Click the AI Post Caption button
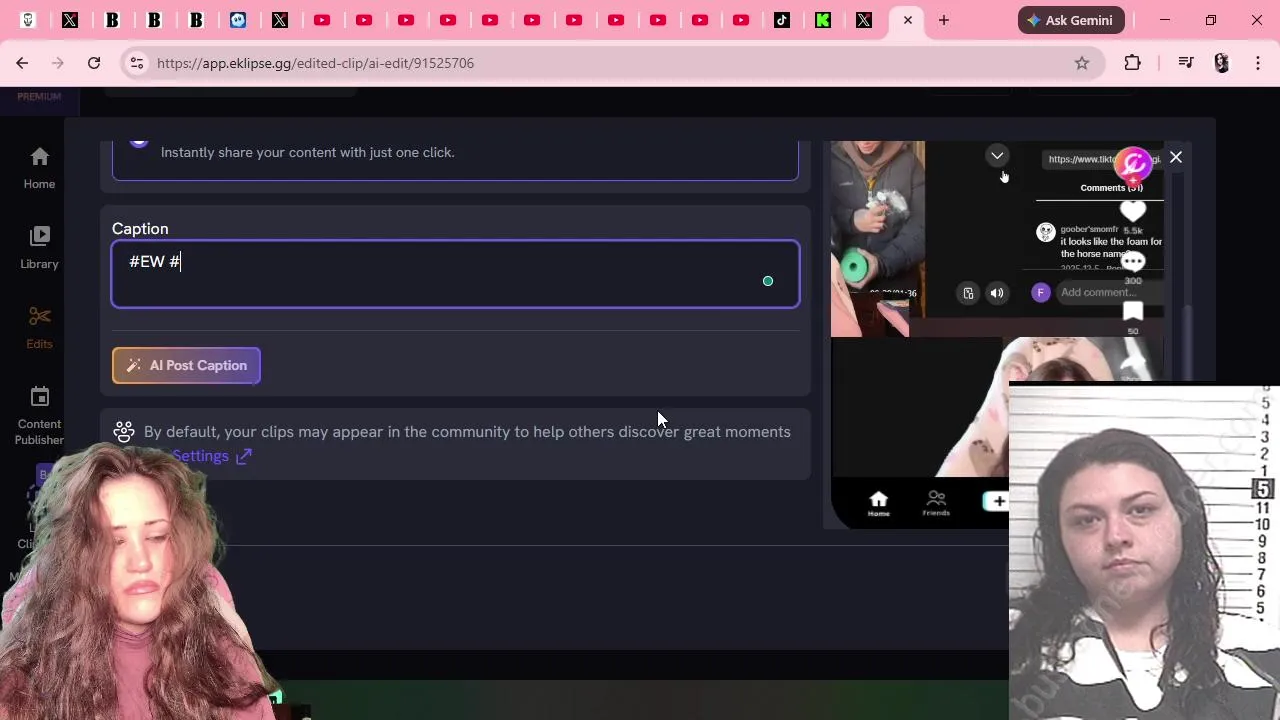 (x=186, y=365)
